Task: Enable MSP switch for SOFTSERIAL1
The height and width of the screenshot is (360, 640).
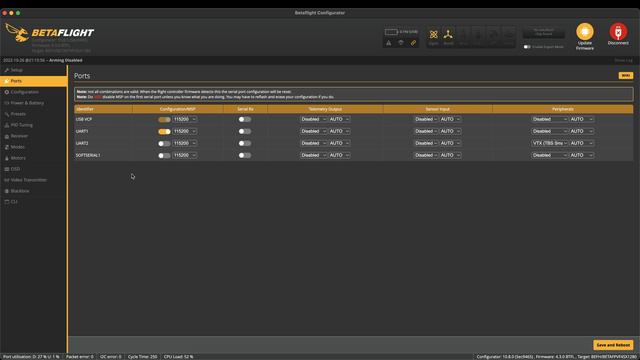Action: [x=164, y=156]
